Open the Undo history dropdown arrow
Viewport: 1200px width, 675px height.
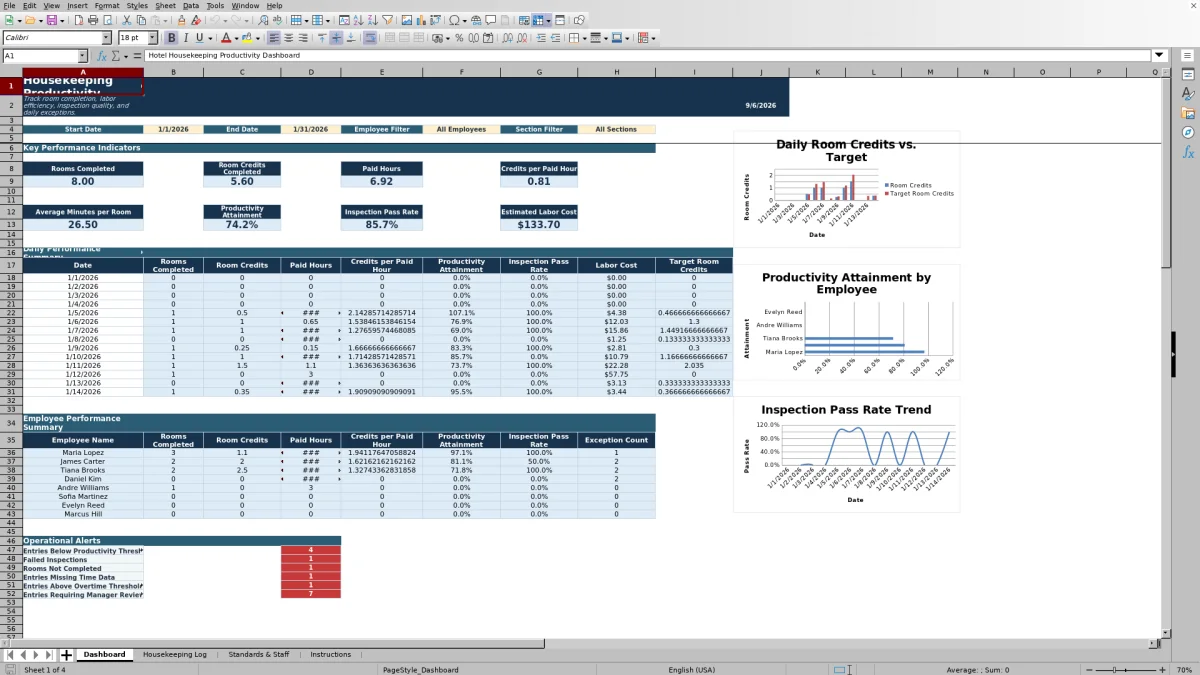(225, 20)
